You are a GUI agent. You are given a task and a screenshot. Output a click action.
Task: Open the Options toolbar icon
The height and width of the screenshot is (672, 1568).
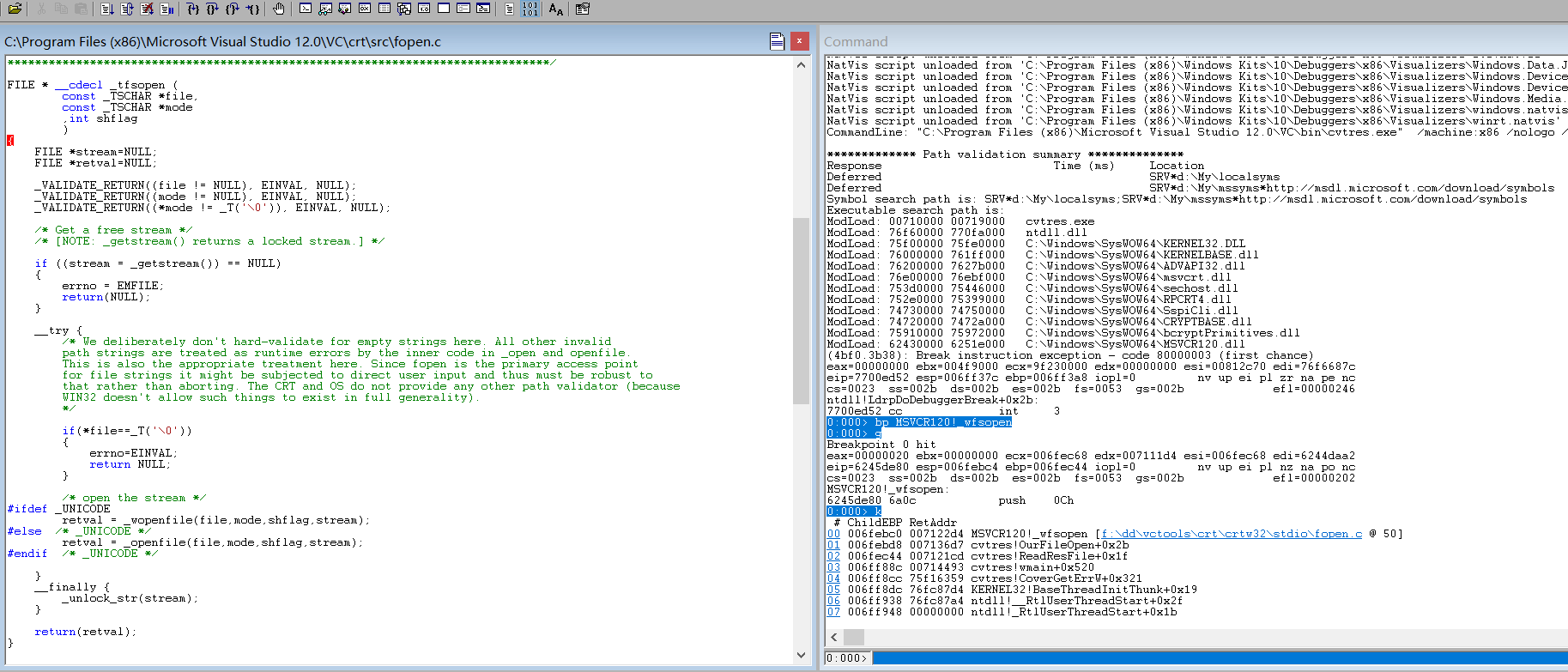583,9
